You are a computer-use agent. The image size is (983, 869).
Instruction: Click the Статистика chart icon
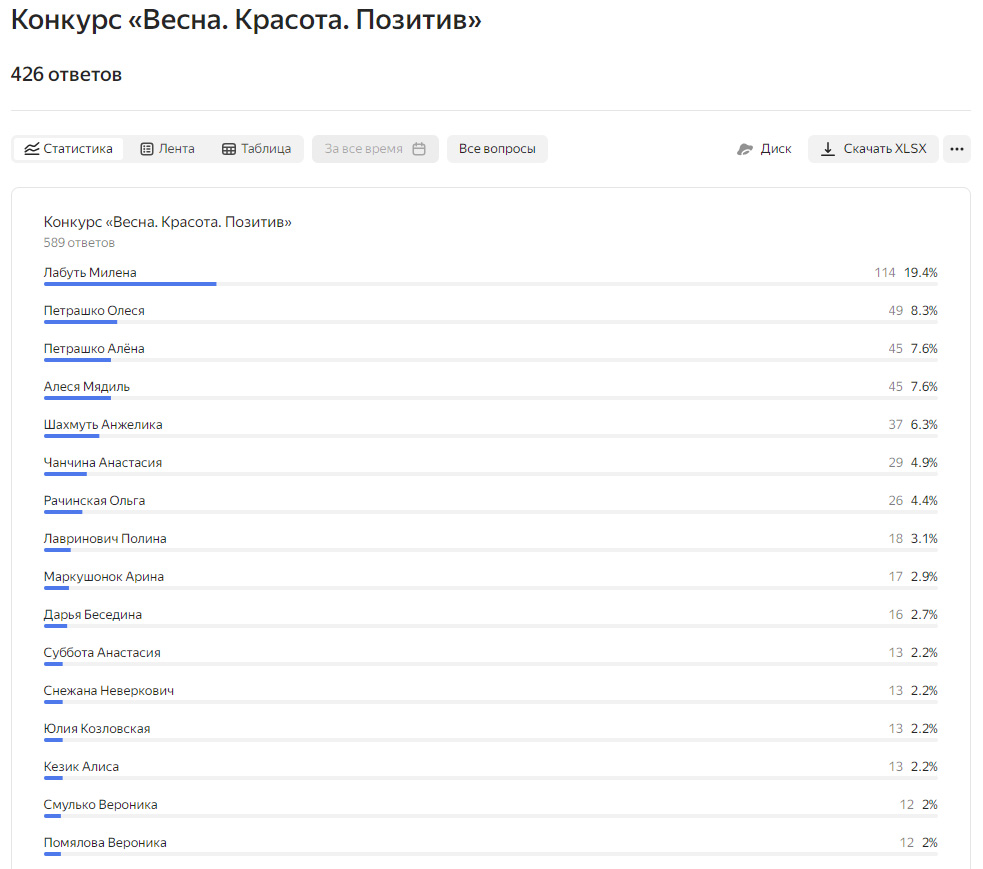pos(32,149)
